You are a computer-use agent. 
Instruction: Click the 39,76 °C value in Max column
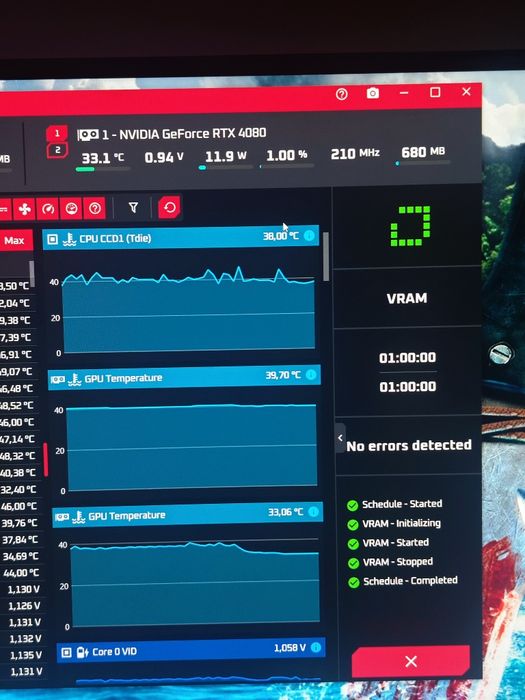[x=19, y=523]
